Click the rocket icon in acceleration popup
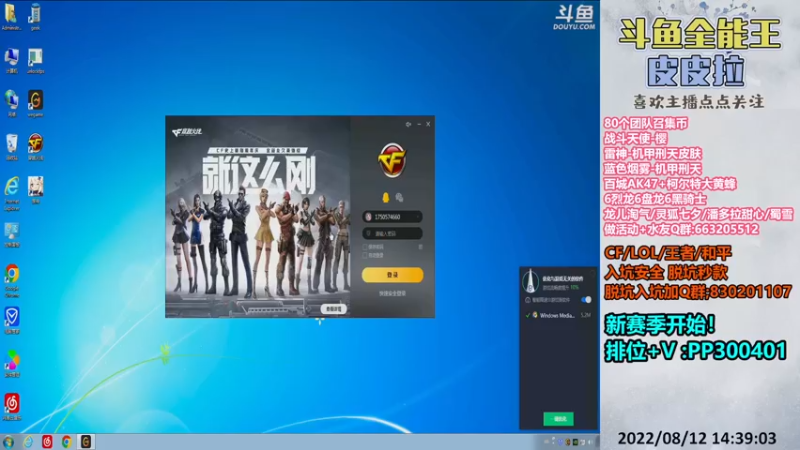The height and width of the screenshot is (450, 800). pyautogui.click(x=531, y=281)
